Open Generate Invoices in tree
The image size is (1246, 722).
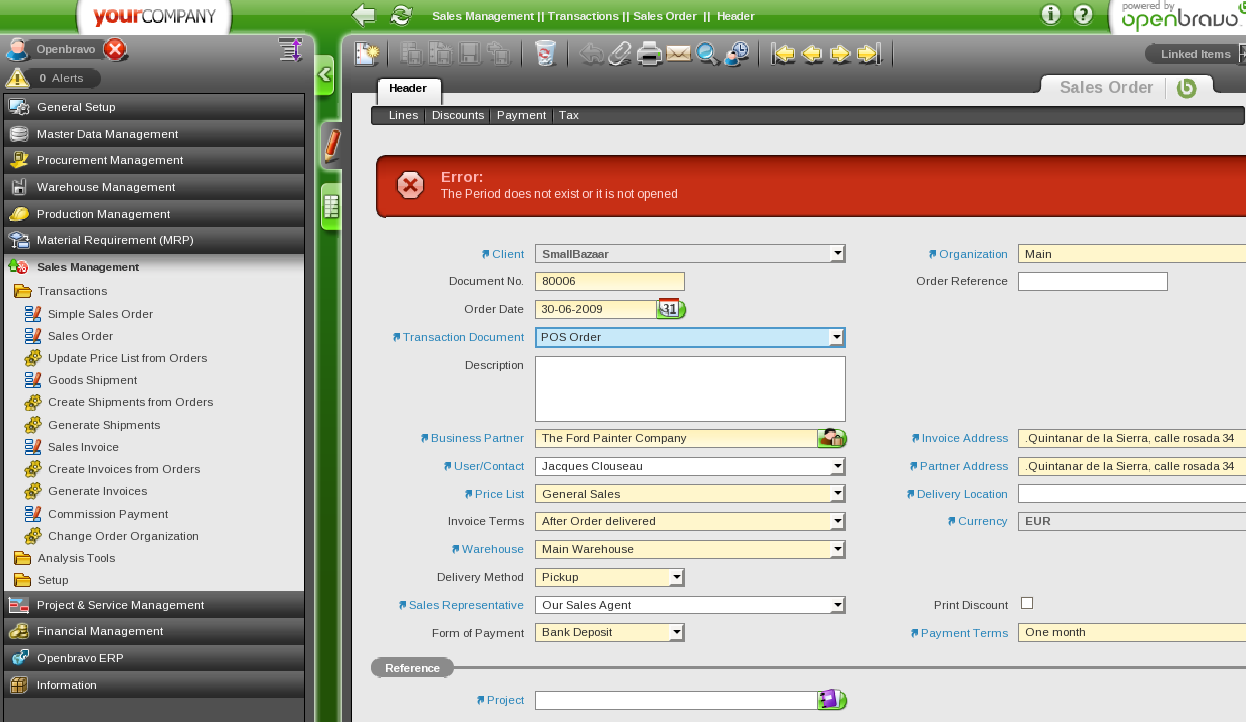coord(97,491)
